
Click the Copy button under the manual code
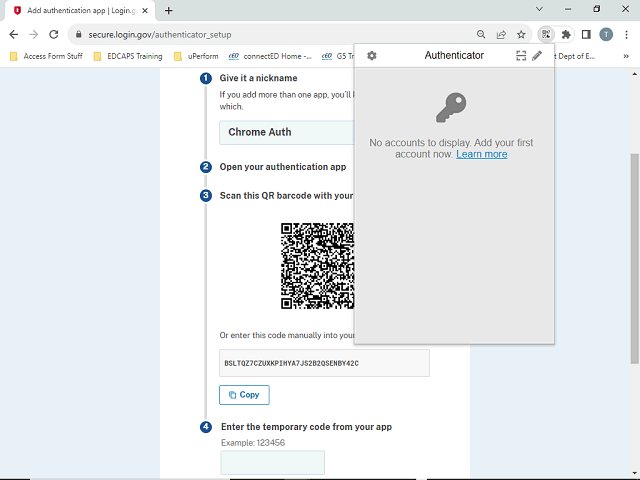click(244, 395)
